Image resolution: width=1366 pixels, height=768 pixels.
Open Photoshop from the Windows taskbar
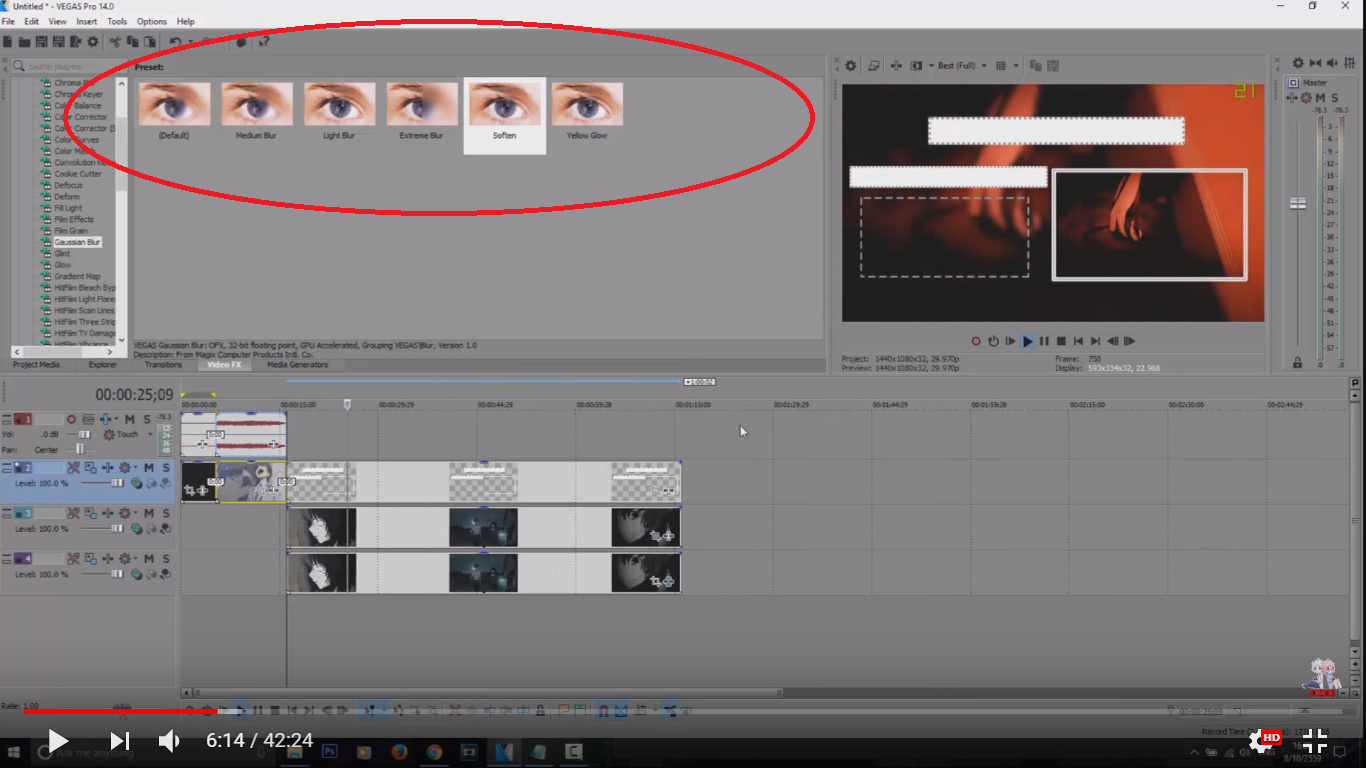click(329, 751)
